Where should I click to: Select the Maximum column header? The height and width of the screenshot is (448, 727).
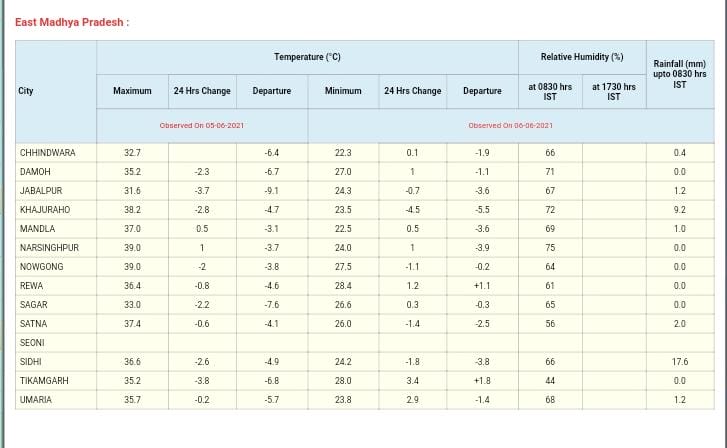132,91
